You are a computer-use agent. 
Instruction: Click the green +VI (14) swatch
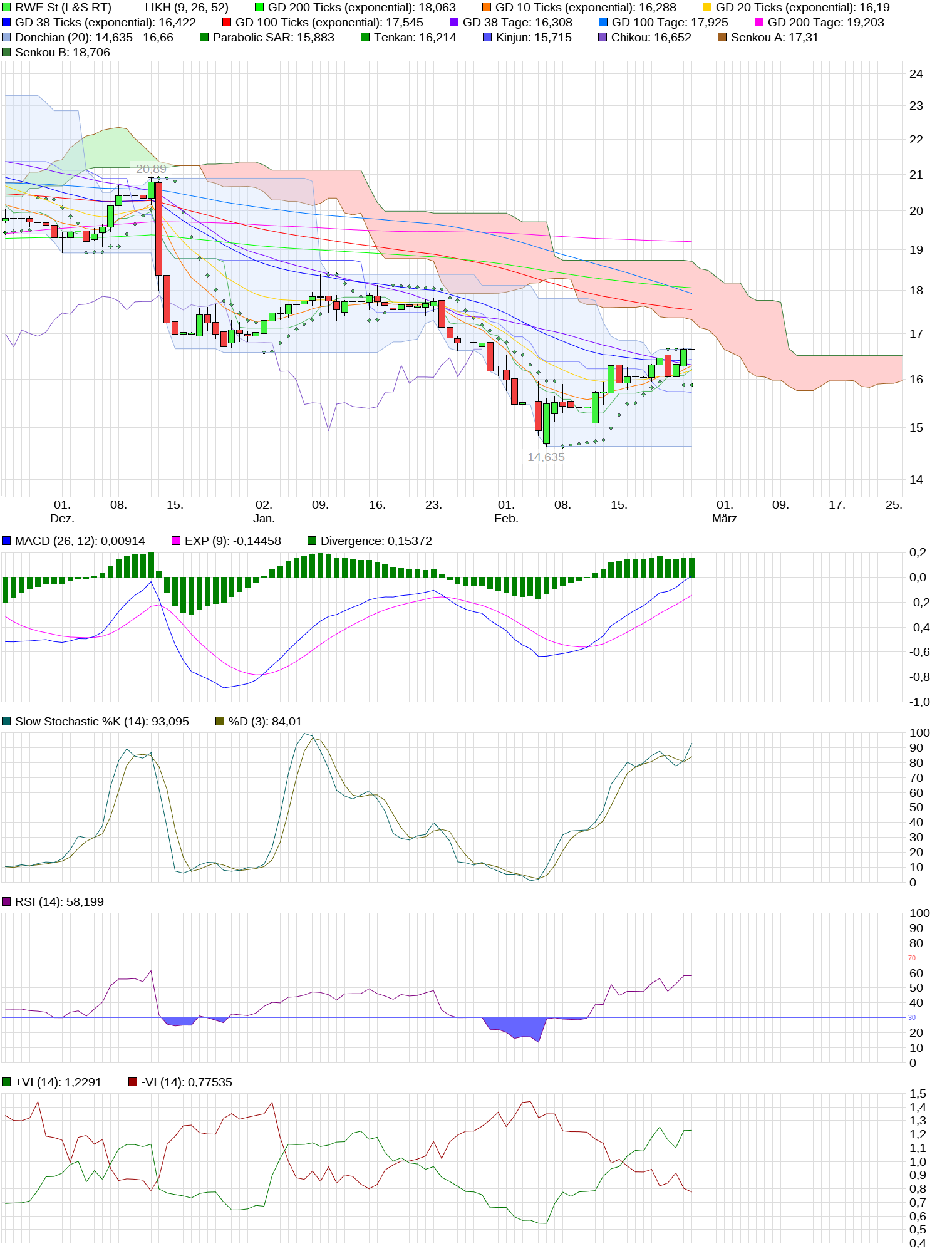pyautogui.click(x=6, y=1082)
